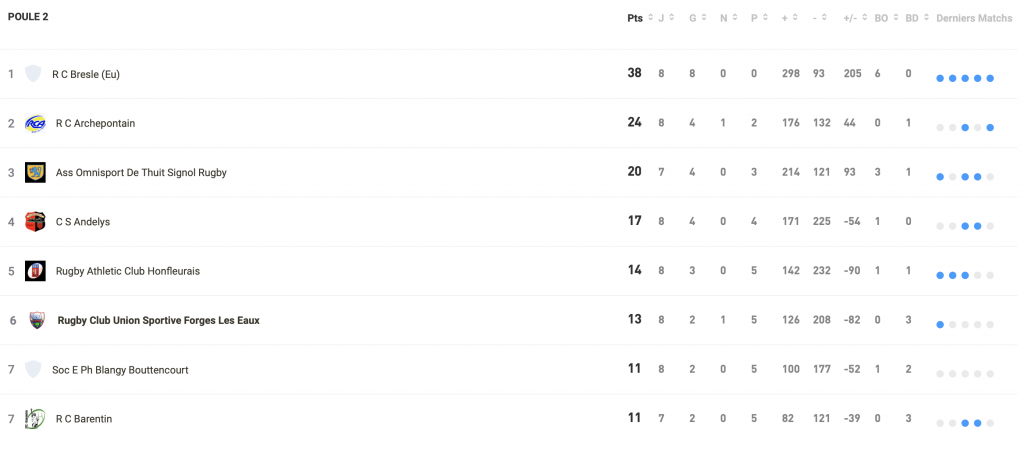Click the R C Barentin club logo

[35, 419]
